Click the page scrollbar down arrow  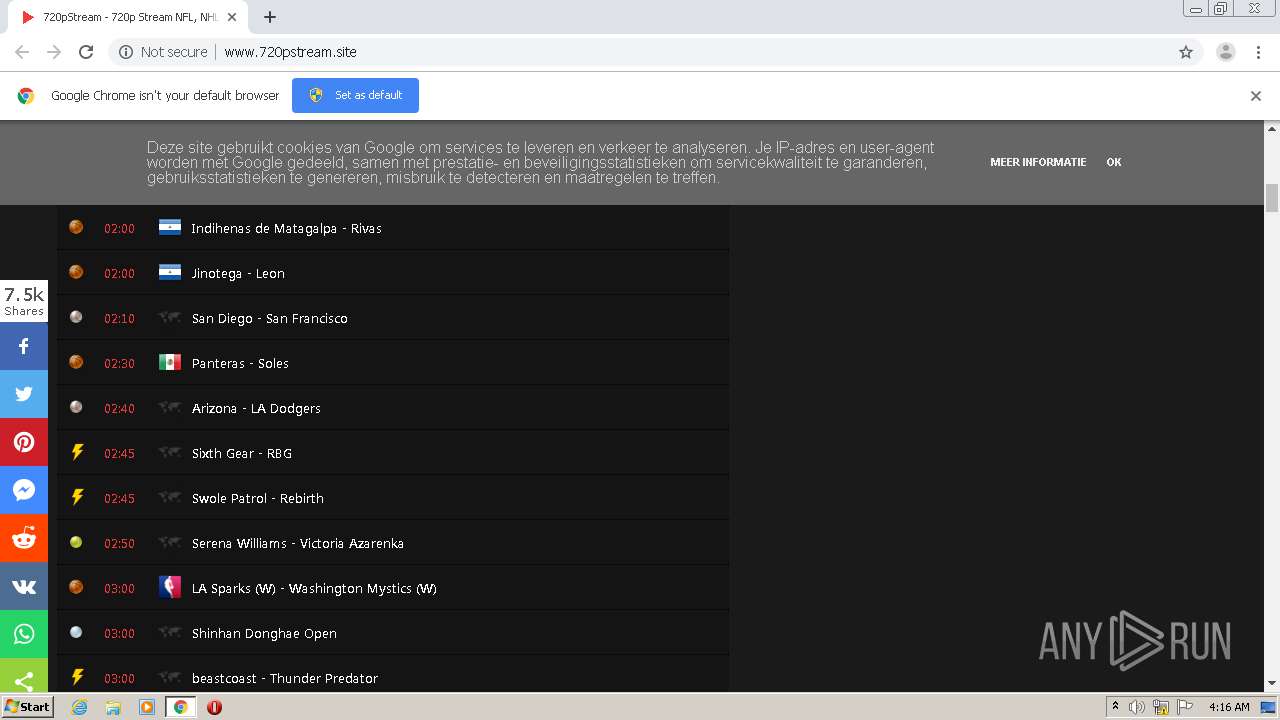1272,683
